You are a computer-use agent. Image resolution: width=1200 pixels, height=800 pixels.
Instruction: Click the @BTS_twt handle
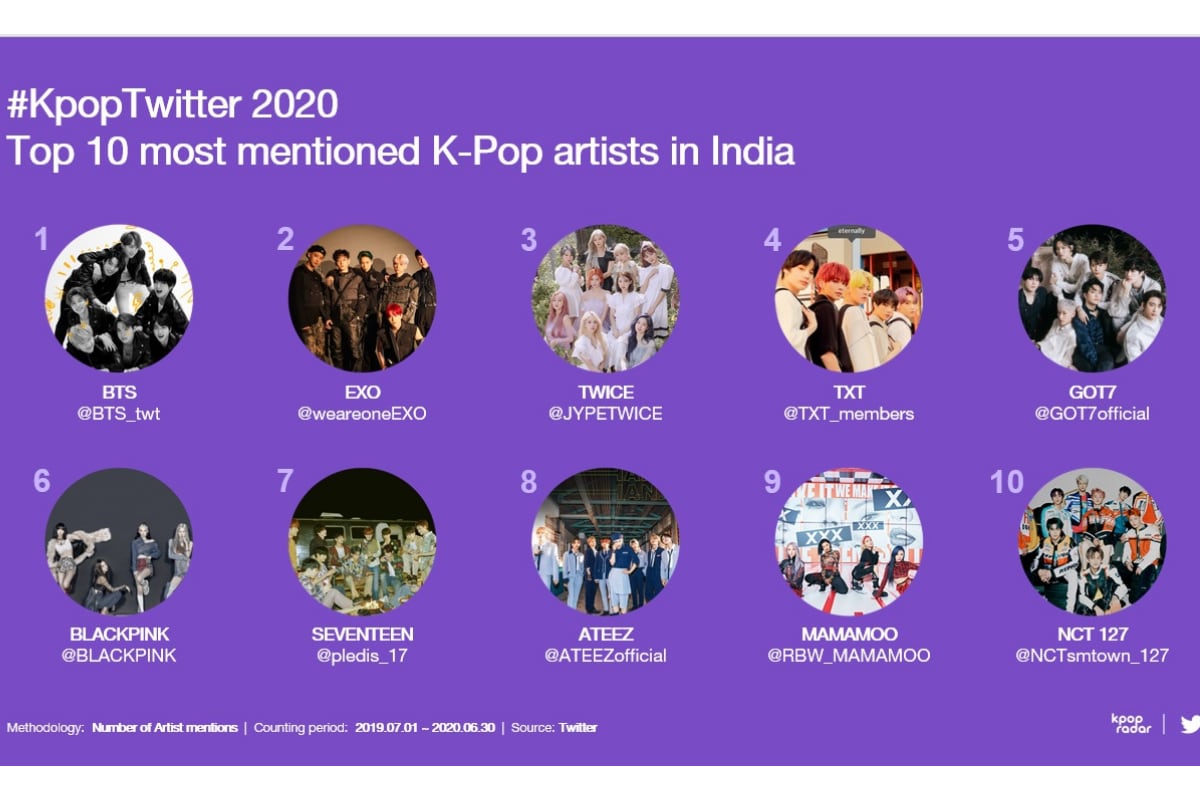point(119,413)
